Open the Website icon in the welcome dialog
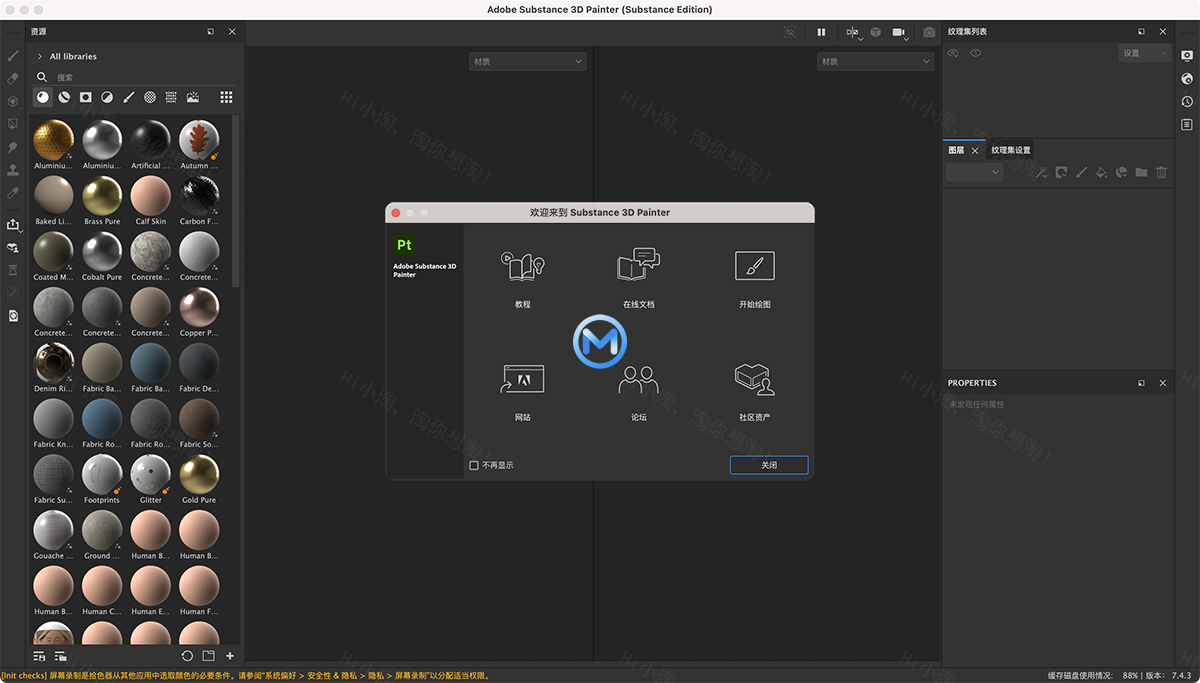Image resolution: width=1200 pixels, height=683 pixels. click(523, 378)
